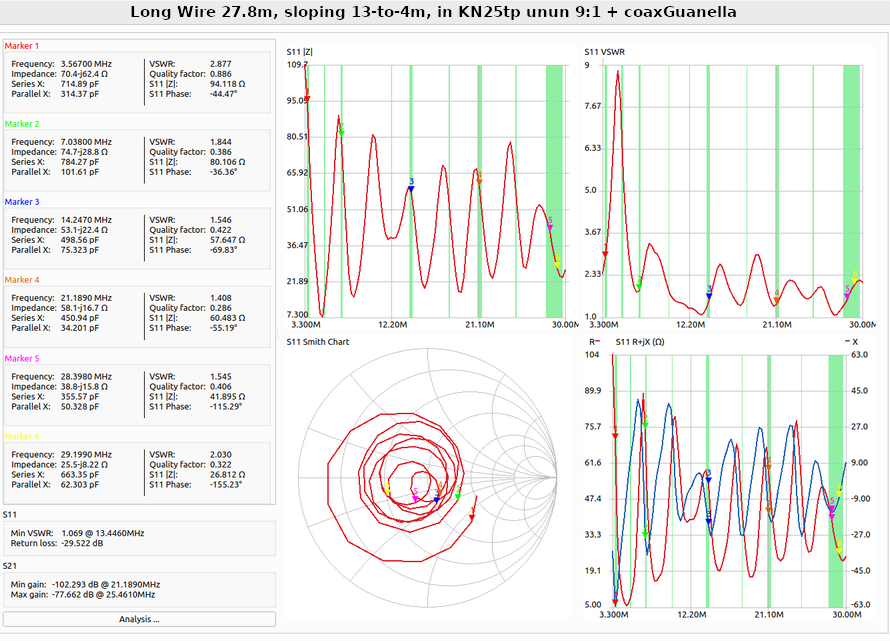Click the Min gain value "-102.293 dB @ 21.1890MHz"

[106, 584]
